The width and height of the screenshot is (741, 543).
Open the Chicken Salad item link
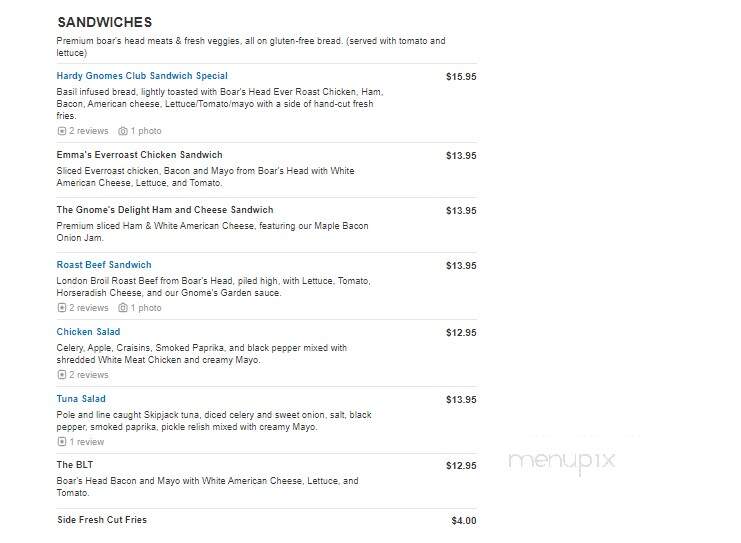88,332
